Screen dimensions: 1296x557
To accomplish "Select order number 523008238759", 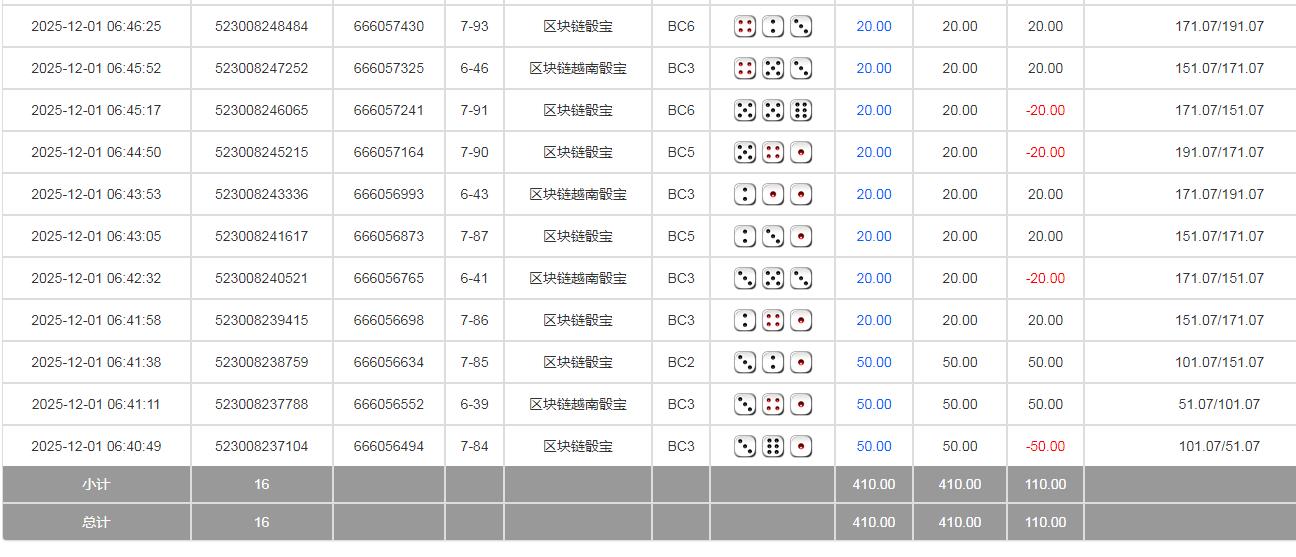I will pyautogui.click(x=262, y=363).
